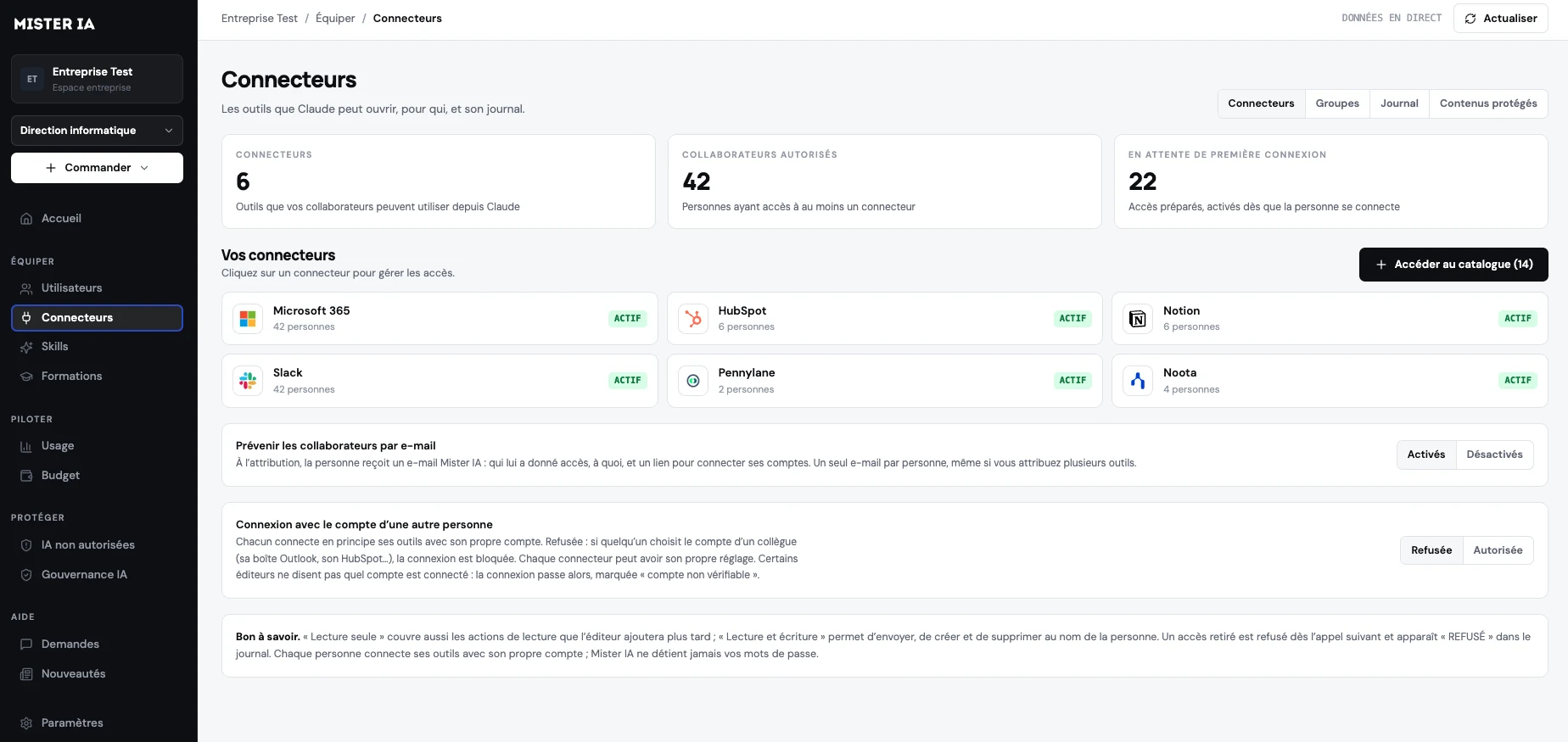Set e-mail notifications to Activés
Screen dimensions: 1568x742
tap(1426, 455)
